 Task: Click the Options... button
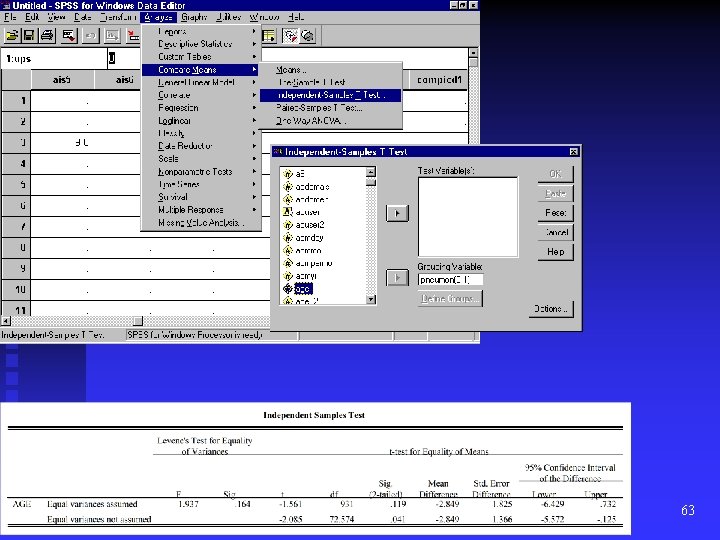click(551, 309)
